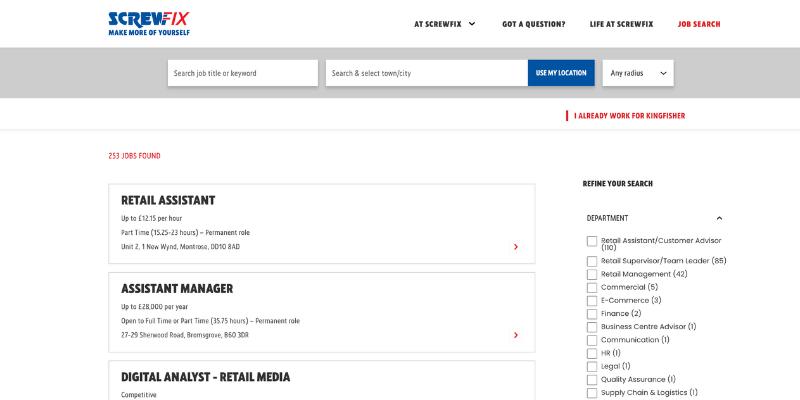The width and height of the screenshot is (800, 400).
Task: Check the Retail Management filter box
Action: [x=592, y=274]
